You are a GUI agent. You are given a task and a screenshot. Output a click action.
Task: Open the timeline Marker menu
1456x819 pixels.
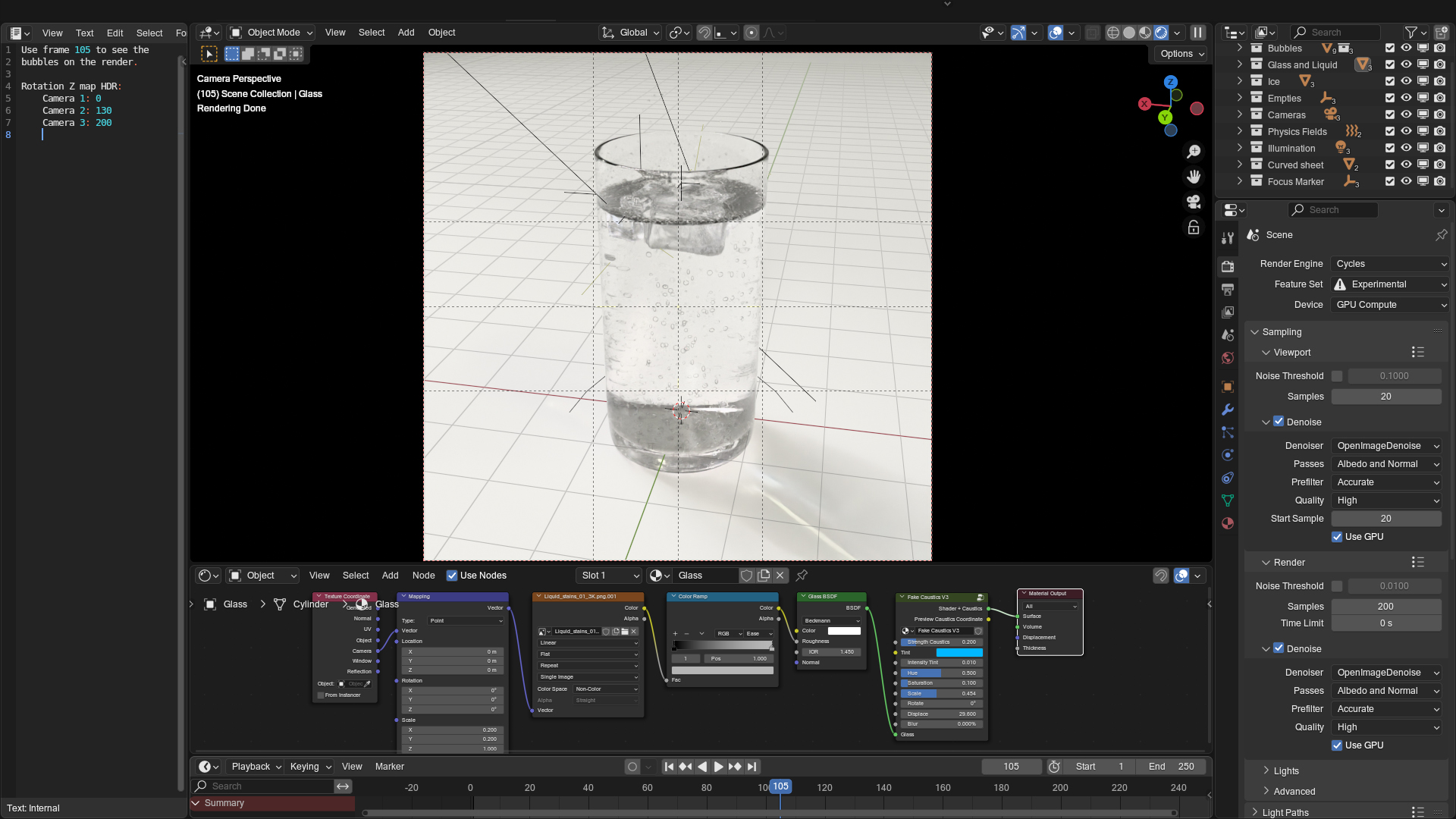389,767
